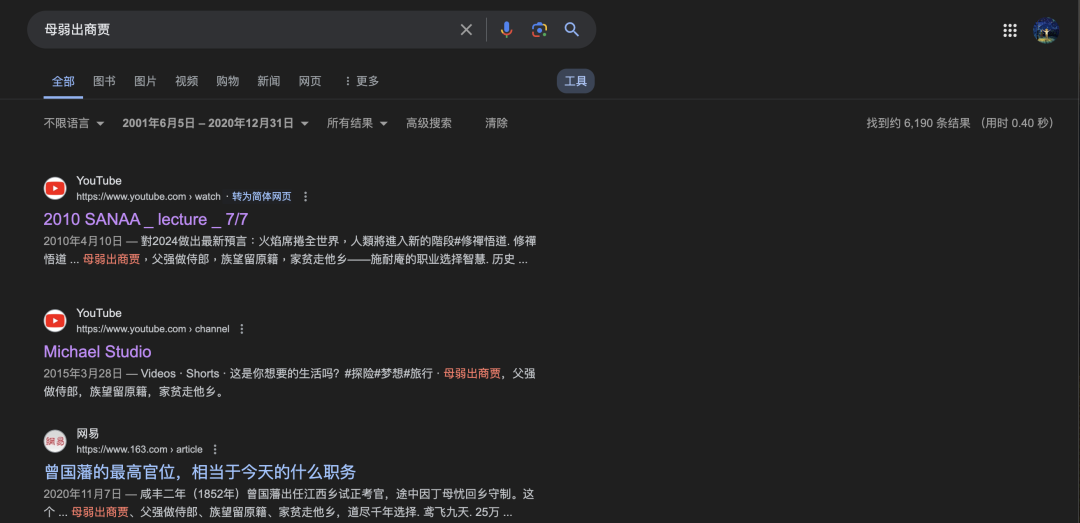Switch to the 网页 tab
The height and width of the screenshot is (523, 1080).
point(310,81)
